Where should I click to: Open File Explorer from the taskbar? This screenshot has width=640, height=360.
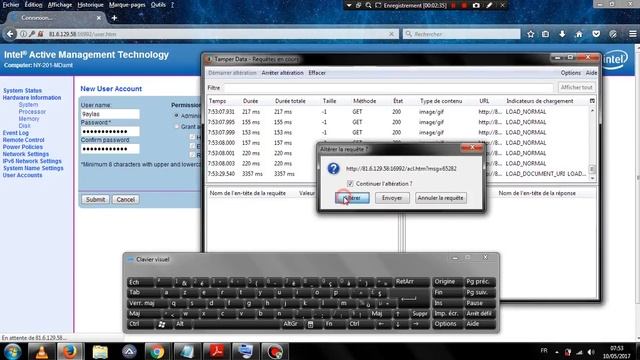pos(100,351)
